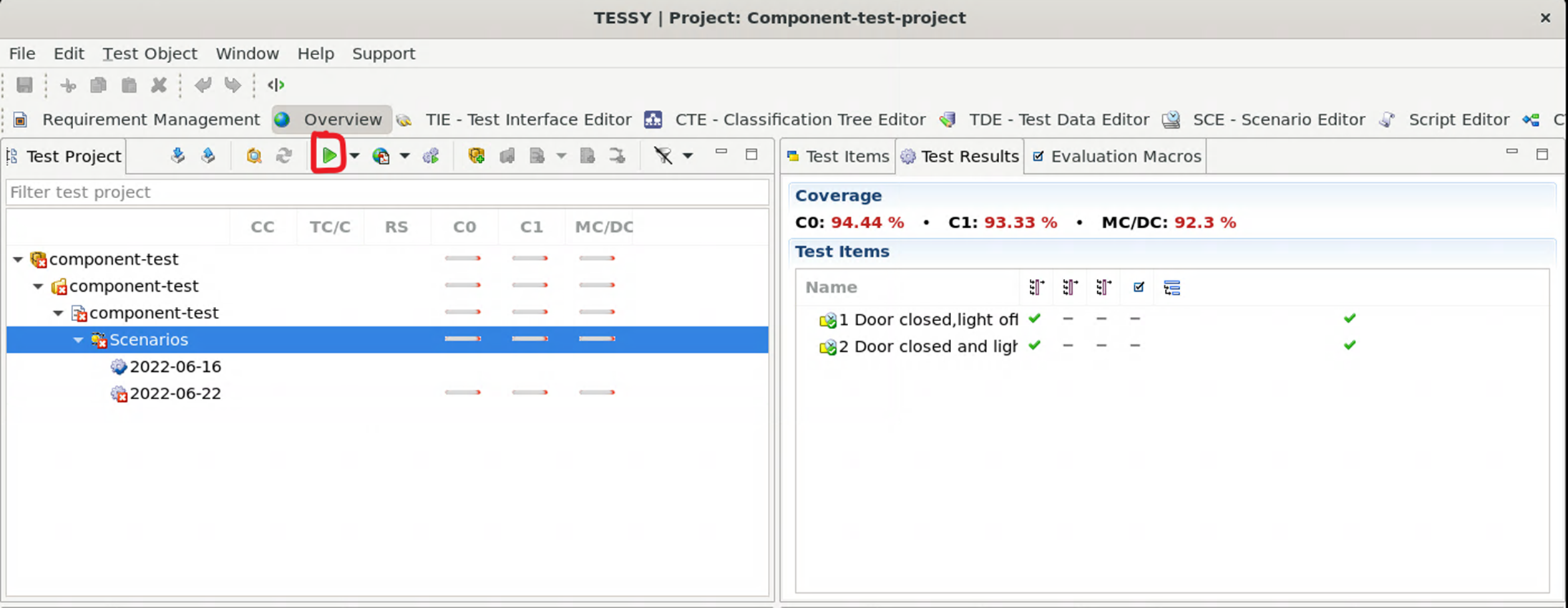Viewport: 1568px width, 608px height.
Task: Click the Cut scissors icon
Action: tap(68, 86)
